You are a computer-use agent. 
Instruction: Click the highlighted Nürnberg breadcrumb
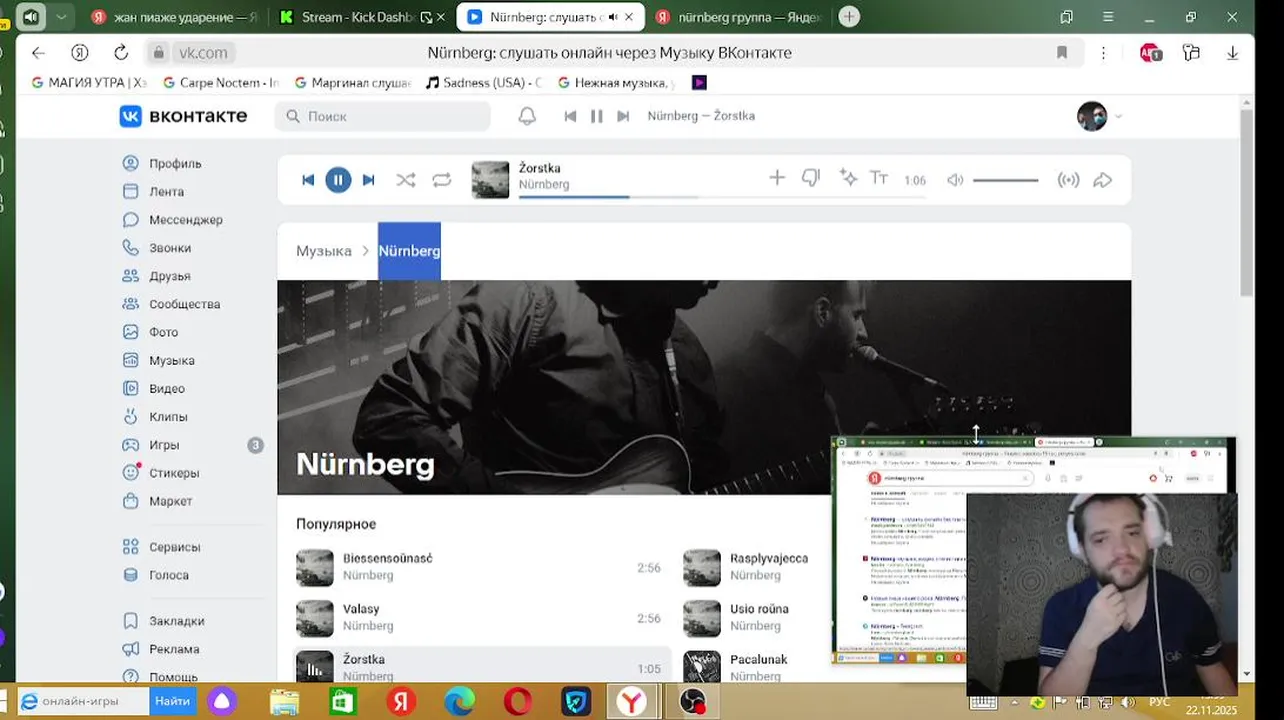click(409, 251)
